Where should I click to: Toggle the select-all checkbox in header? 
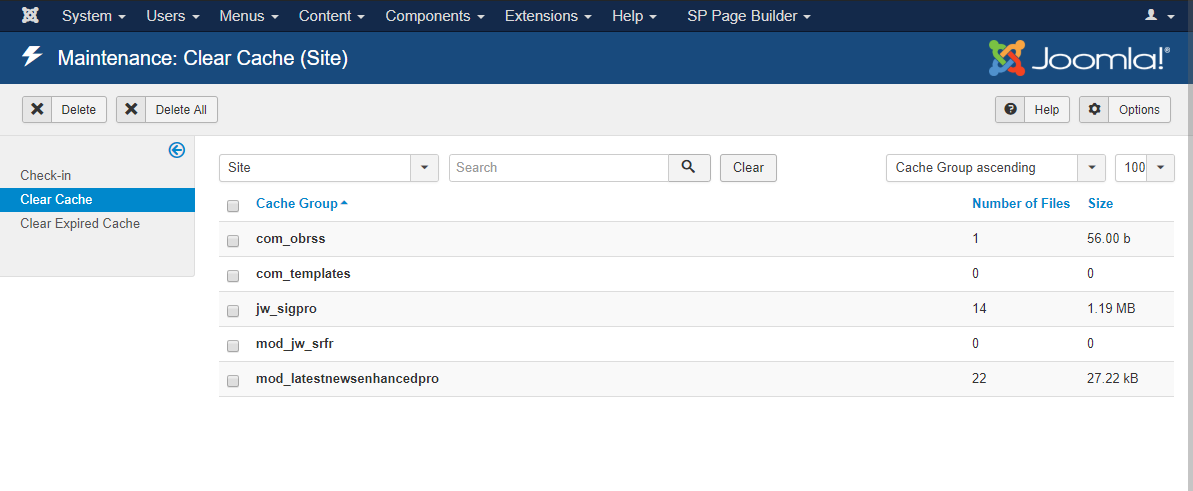233,205
